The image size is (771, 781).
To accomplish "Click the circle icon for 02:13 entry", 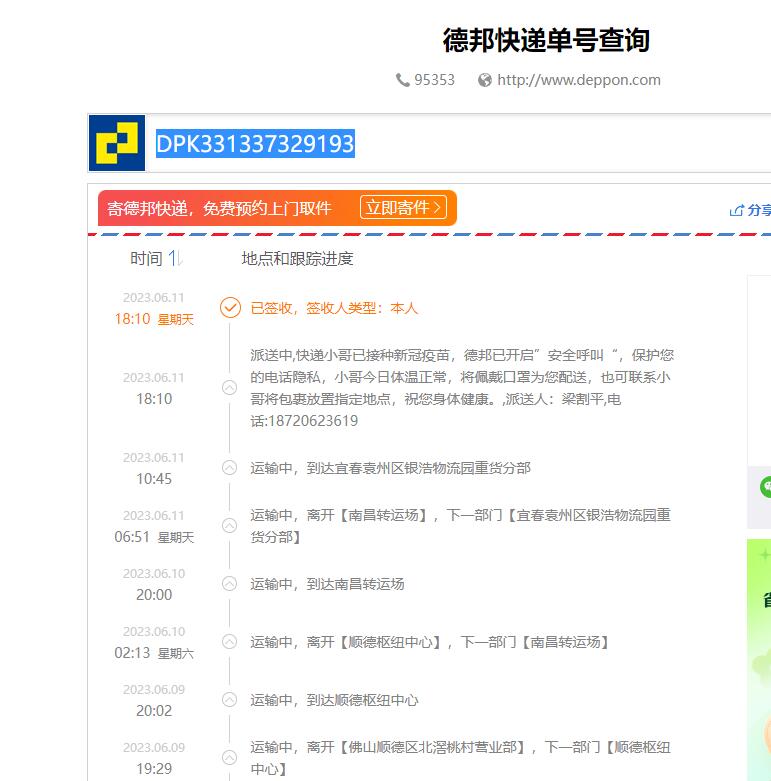I will (229, 642).
